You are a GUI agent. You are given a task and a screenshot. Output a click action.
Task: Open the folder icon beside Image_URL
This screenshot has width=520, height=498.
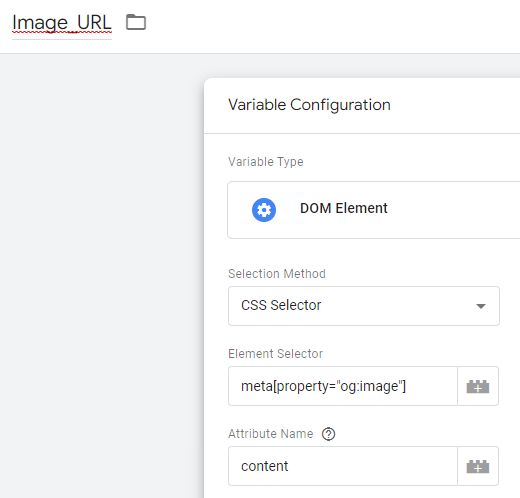[x=136, y=22]
